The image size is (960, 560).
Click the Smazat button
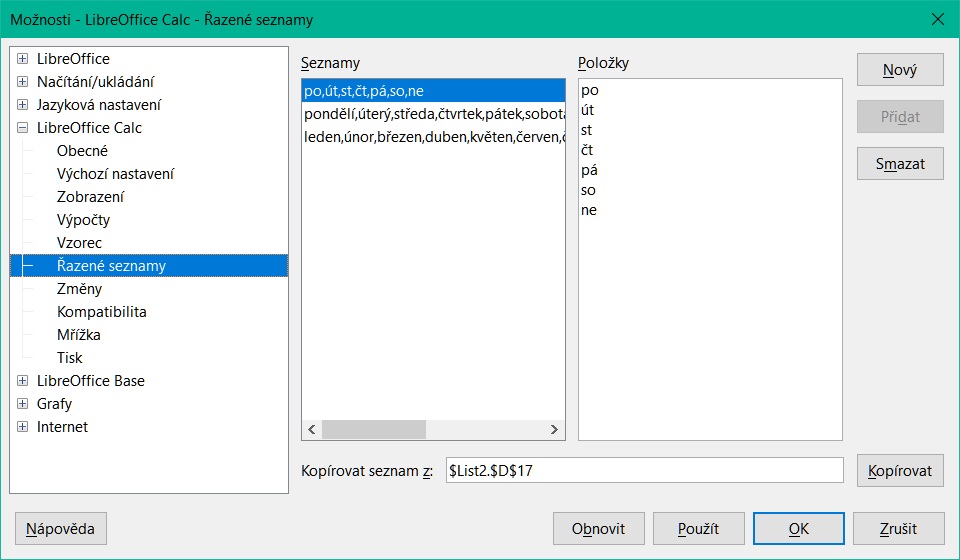900,163
